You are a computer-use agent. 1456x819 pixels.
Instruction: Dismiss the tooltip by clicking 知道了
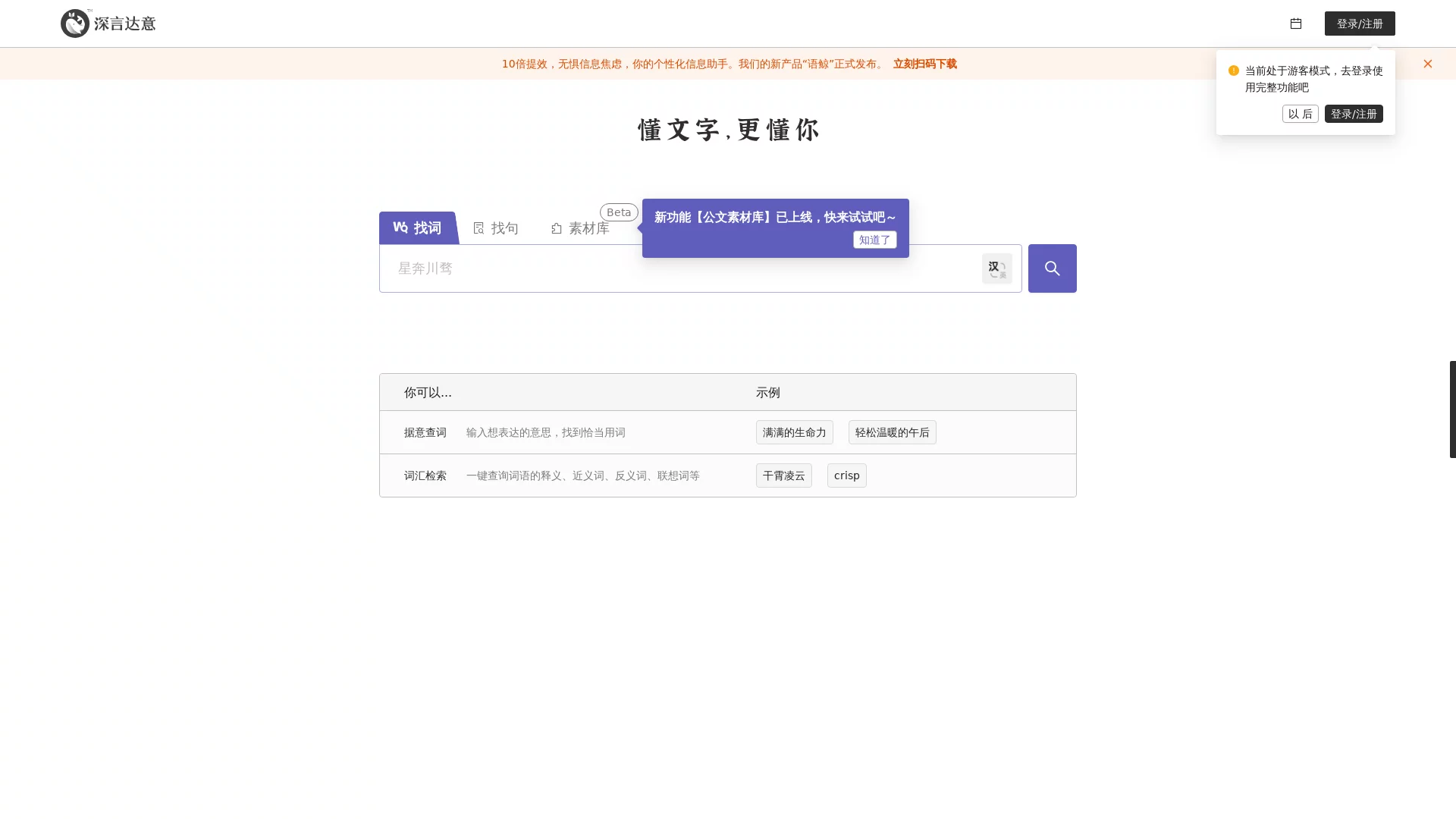tap(874, 240)
